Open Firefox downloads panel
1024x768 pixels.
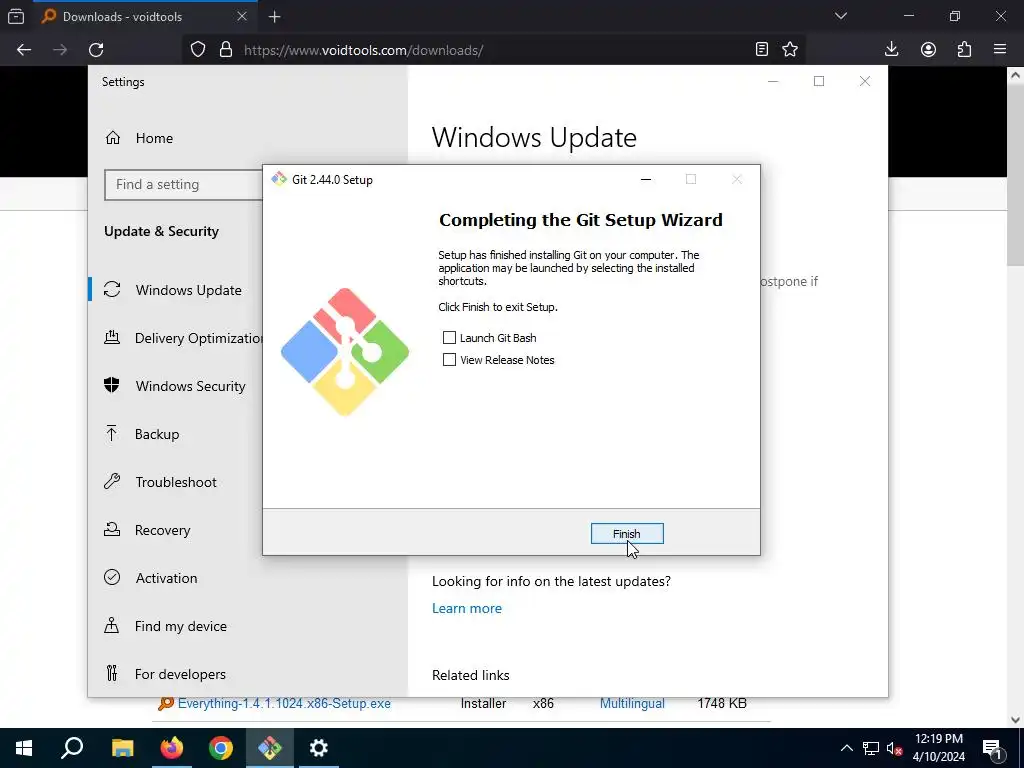coord(891,49)
